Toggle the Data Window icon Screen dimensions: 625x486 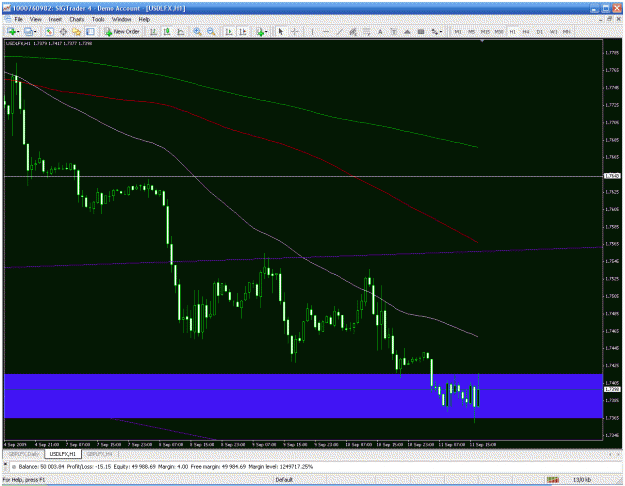[x=63, y=31]
